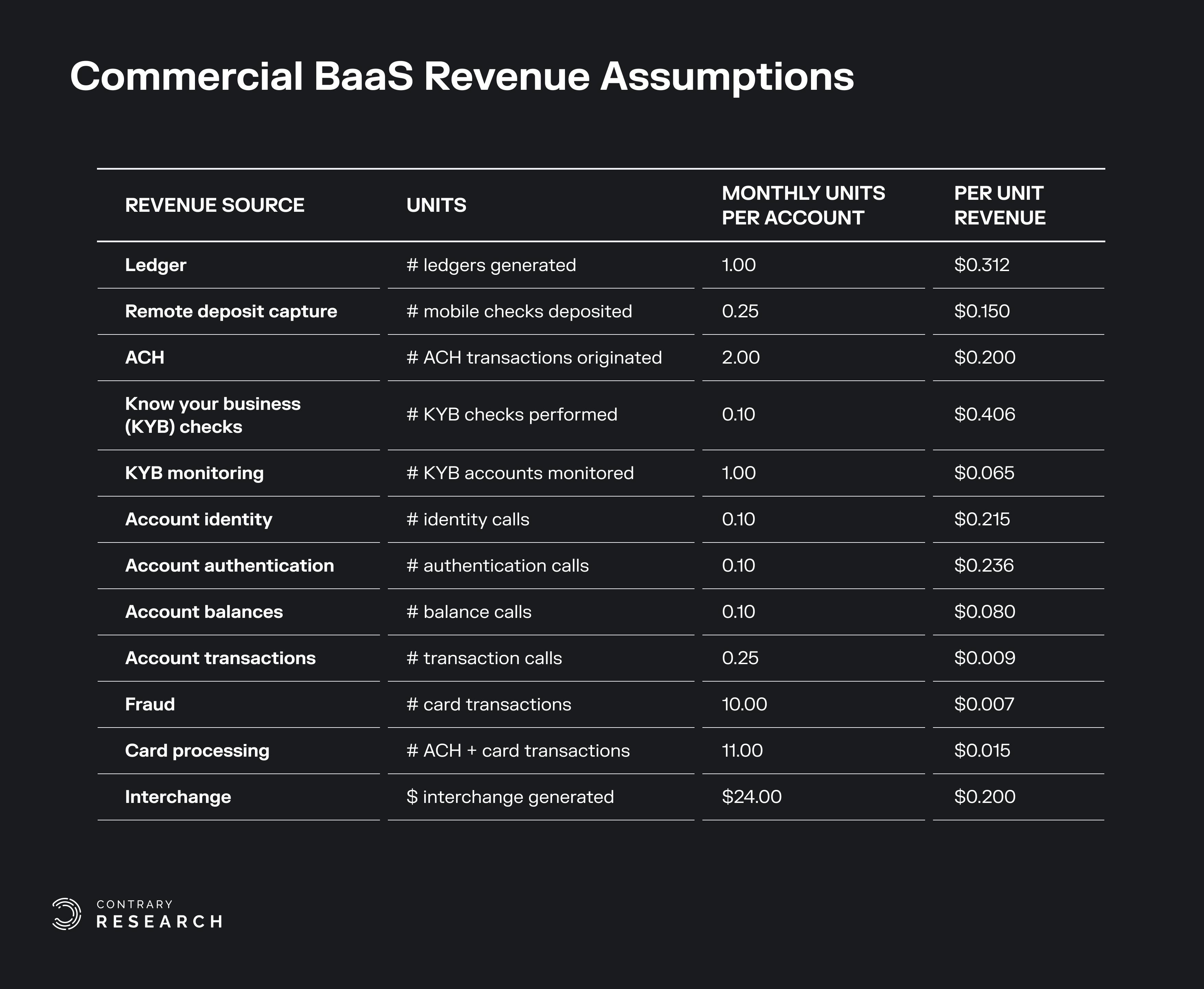Click the ACH revenue source label

click(144, 357)
